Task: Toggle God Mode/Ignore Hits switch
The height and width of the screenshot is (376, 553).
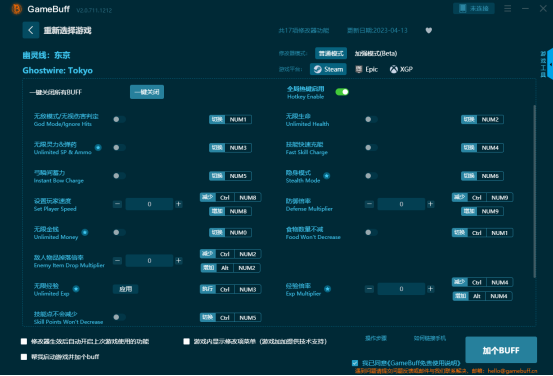Action: [x=119, y=119]
